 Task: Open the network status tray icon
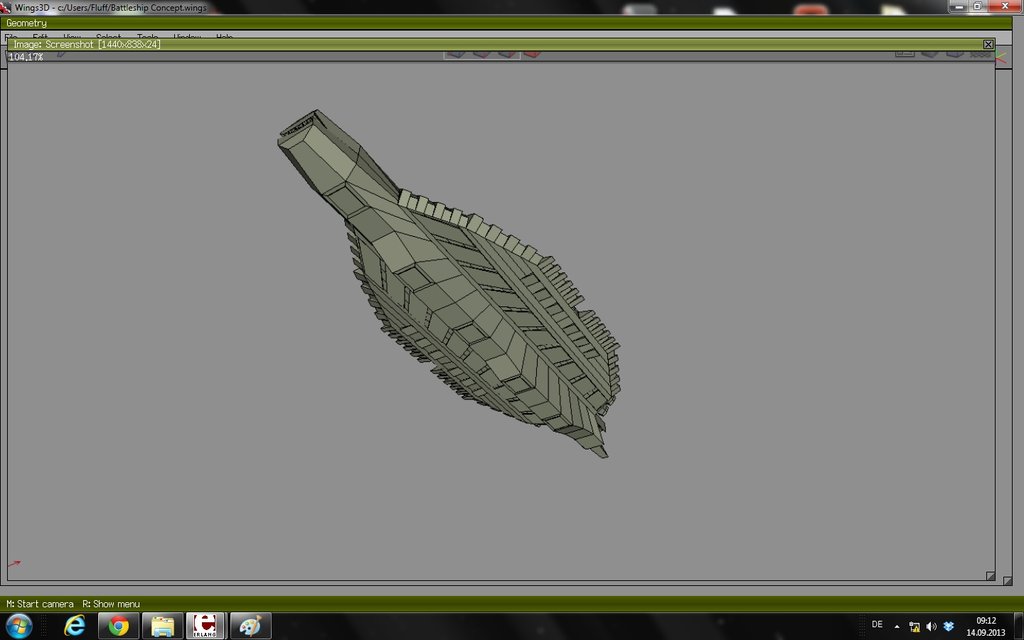[x=914, y=627]
